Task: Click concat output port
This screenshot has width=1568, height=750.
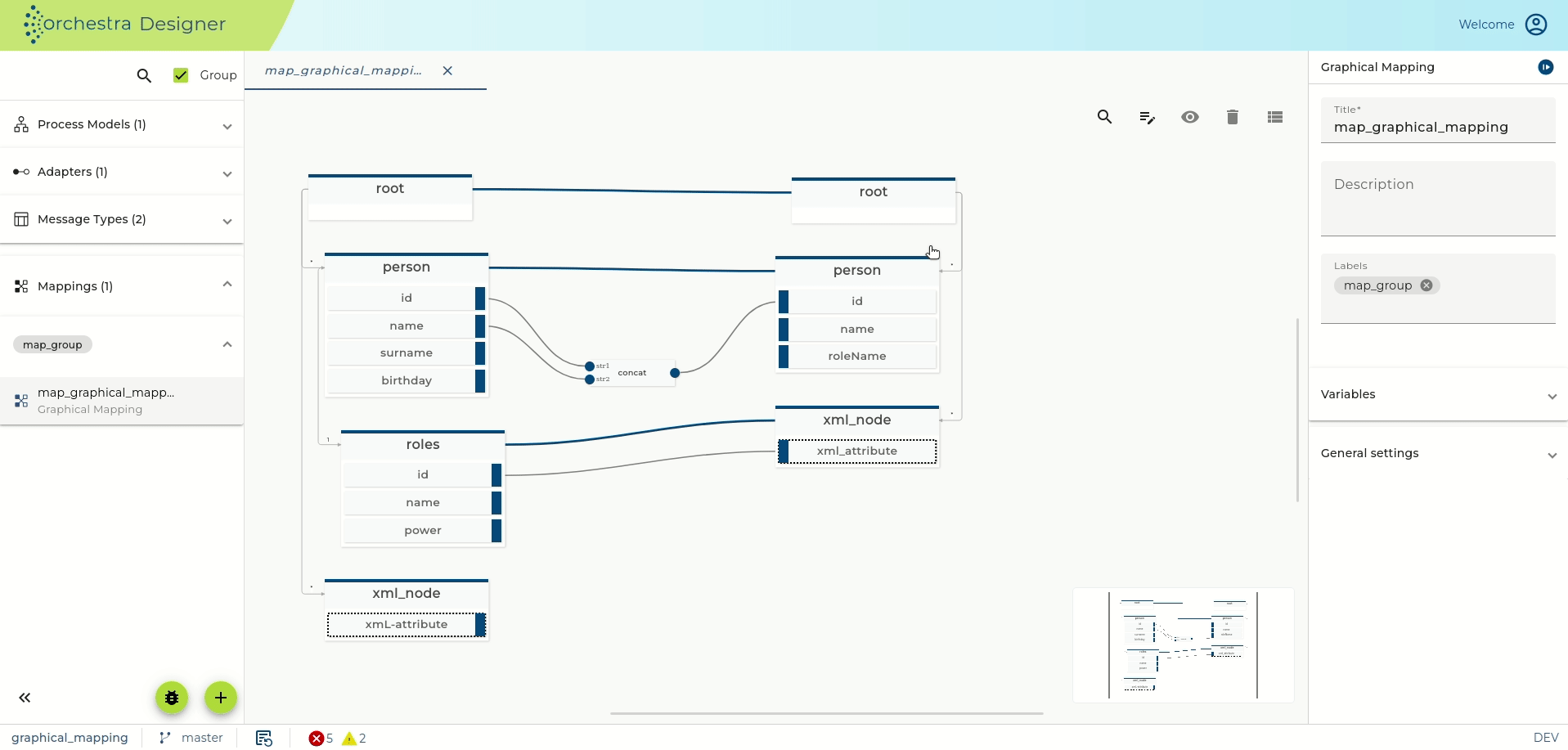Action: point(675,373)
